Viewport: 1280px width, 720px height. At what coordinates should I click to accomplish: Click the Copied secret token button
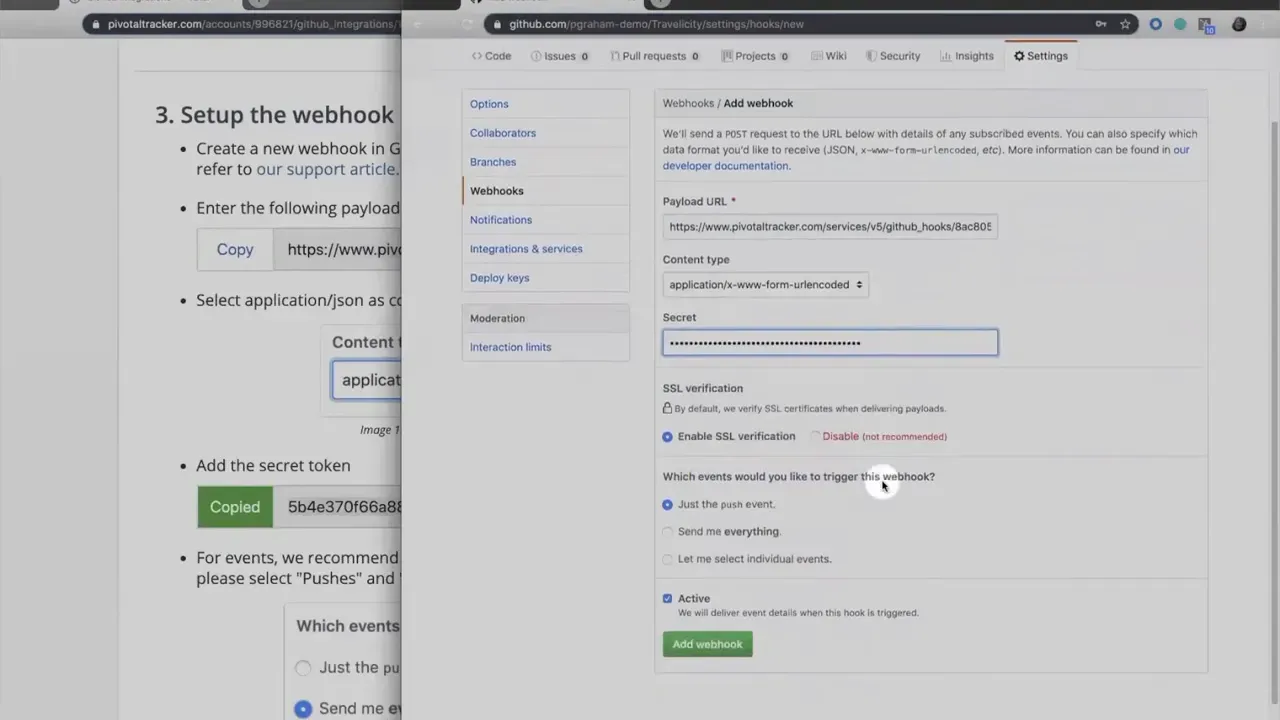[234, 507]
